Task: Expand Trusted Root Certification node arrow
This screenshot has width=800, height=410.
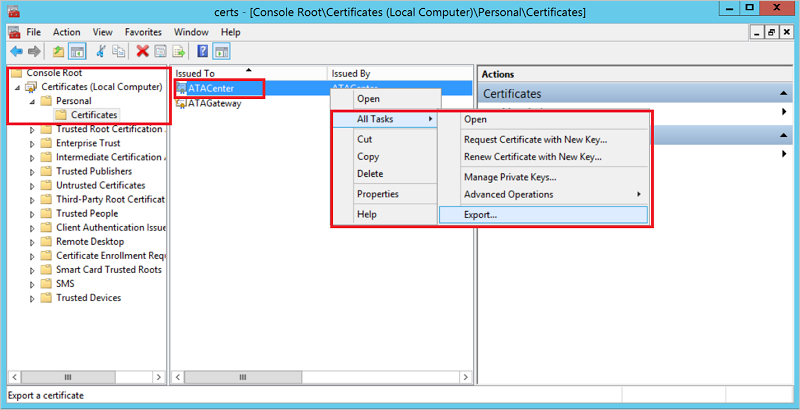Action: tap(32, 130)
